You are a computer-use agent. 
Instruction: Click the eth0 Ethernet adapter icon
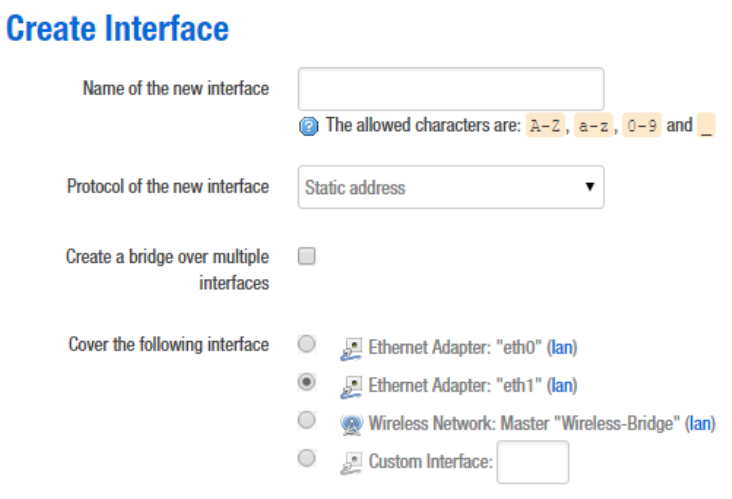coord(351,348)
